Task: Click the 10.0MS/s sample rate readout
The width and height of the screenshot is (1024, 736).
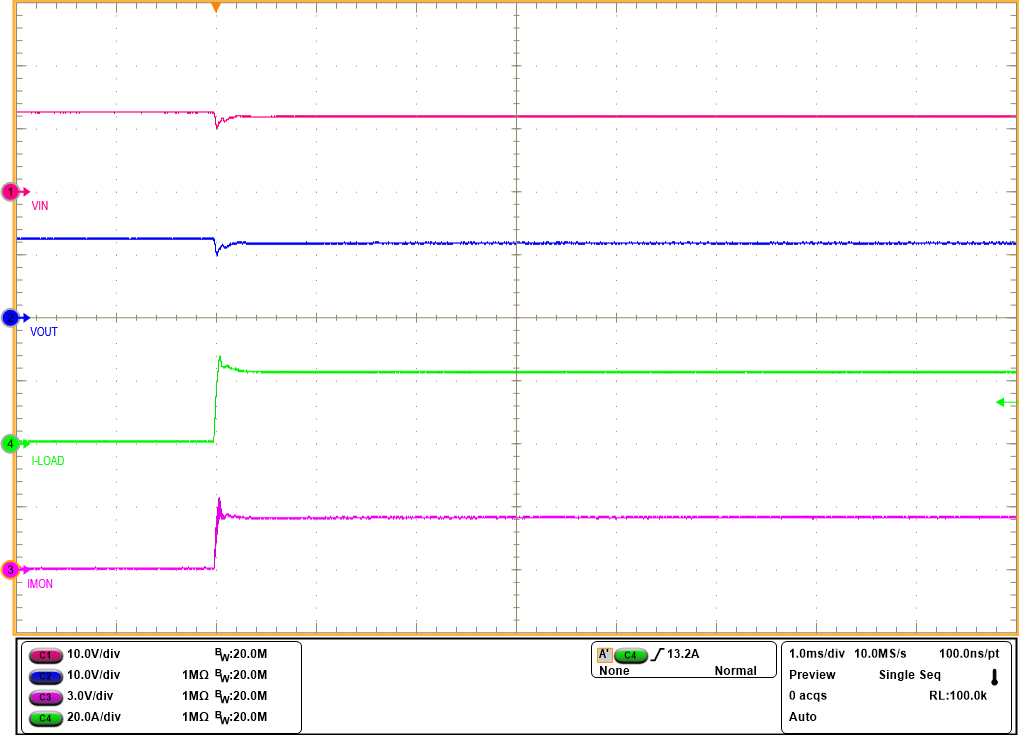Action: [x=881, y=653]
